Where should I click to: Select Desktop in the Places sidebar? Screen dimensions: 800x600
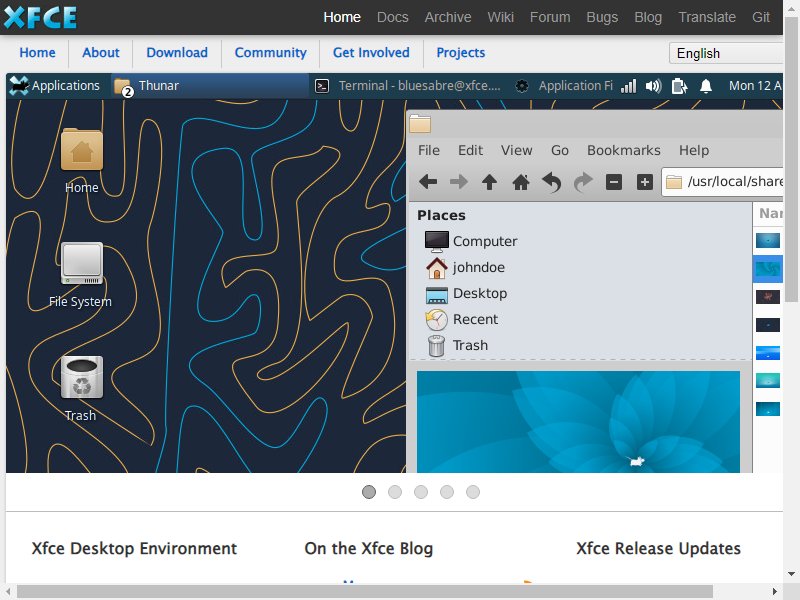coord(466,293)
